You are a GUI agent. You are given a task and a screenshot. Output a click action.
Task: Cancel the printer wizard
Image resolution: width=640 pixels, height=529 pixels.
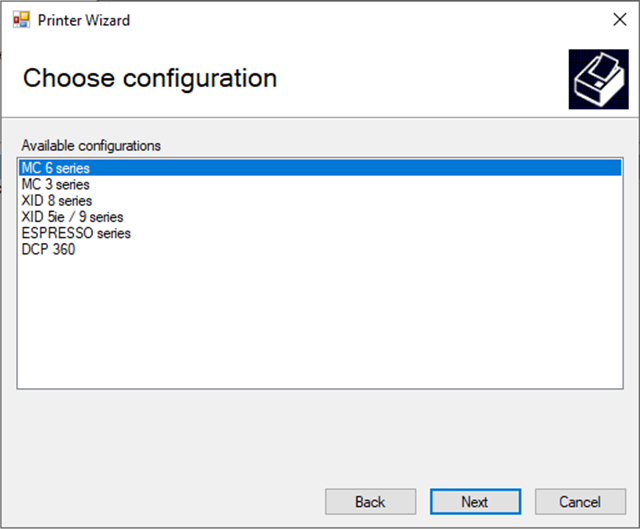click(x=580, y=502)
